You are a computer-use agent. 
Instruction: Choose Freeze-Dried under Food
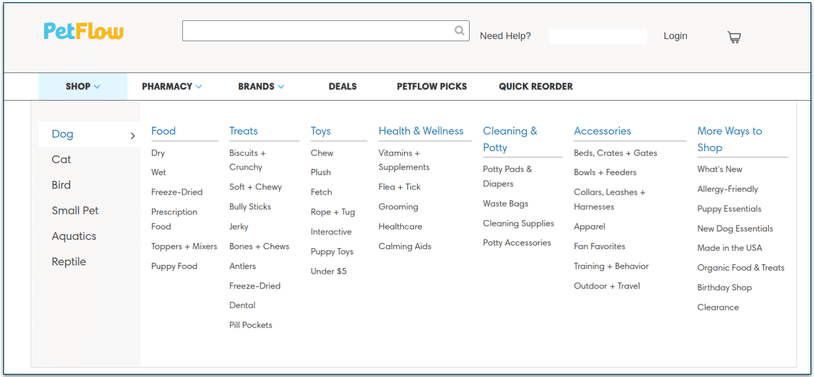click(177, 192)
